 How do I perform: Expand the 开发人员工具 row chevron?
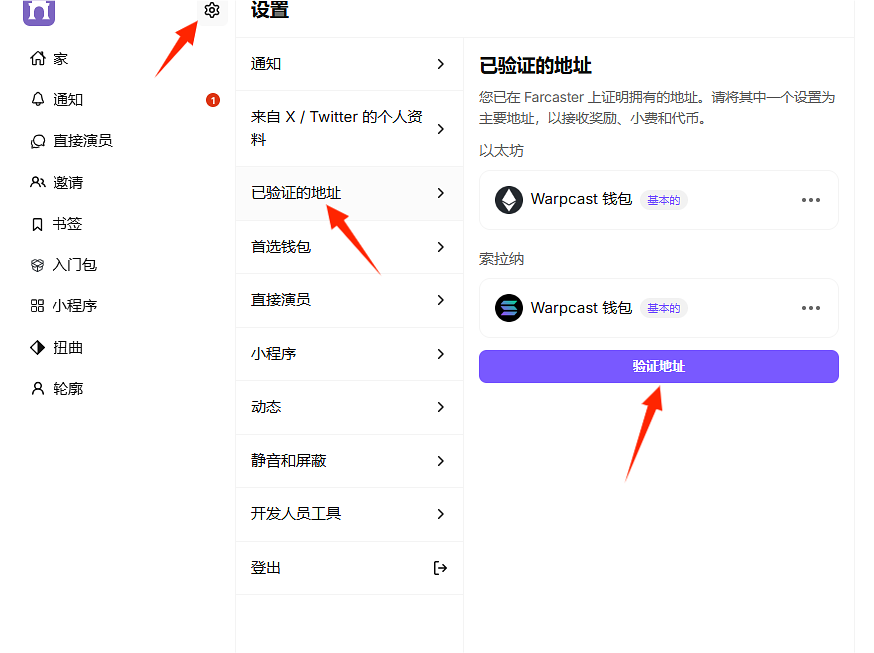tap(440, 514)
